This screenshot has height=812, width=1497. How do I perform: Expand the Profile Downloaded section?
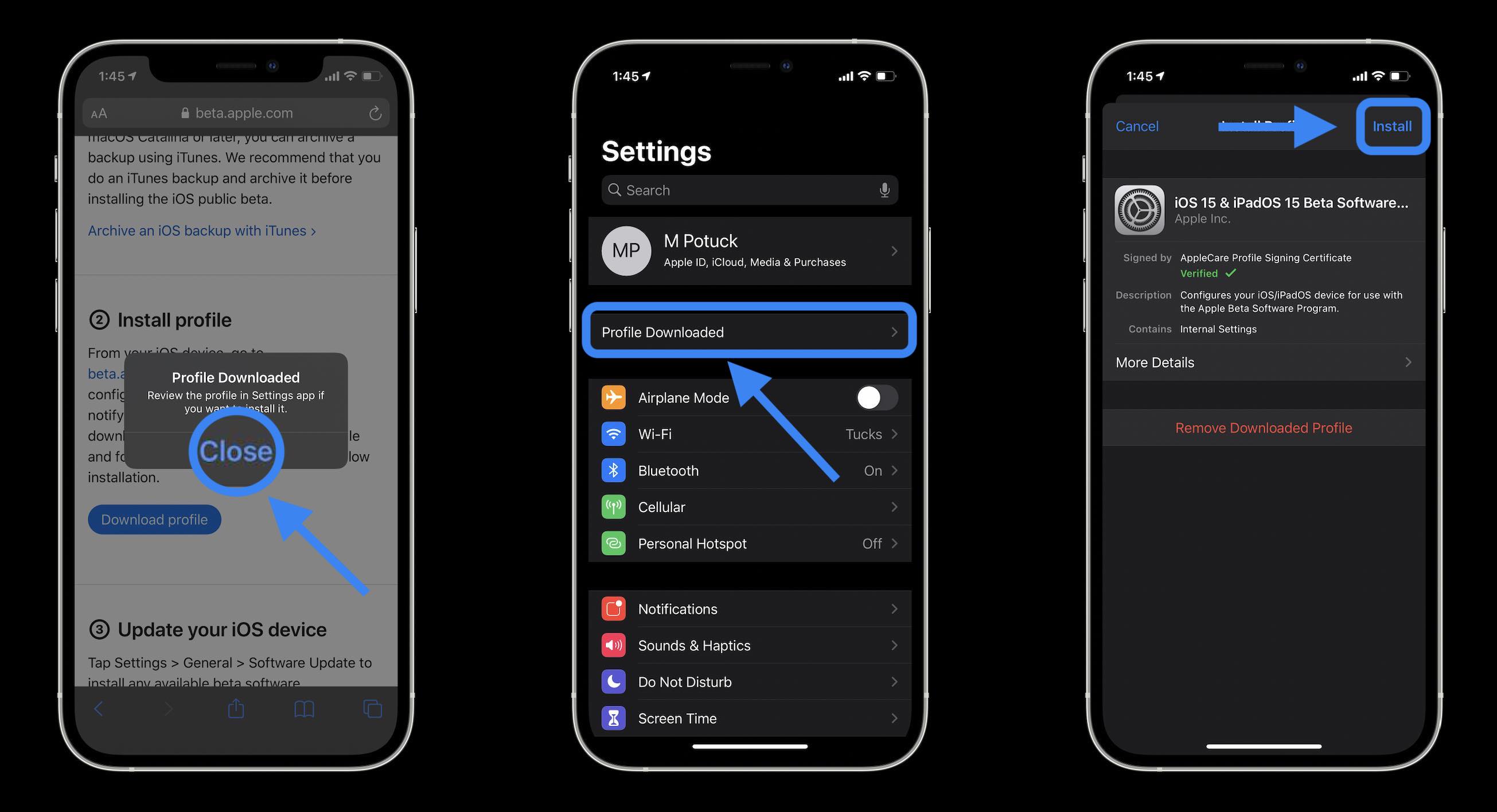[x=749, y=332]
